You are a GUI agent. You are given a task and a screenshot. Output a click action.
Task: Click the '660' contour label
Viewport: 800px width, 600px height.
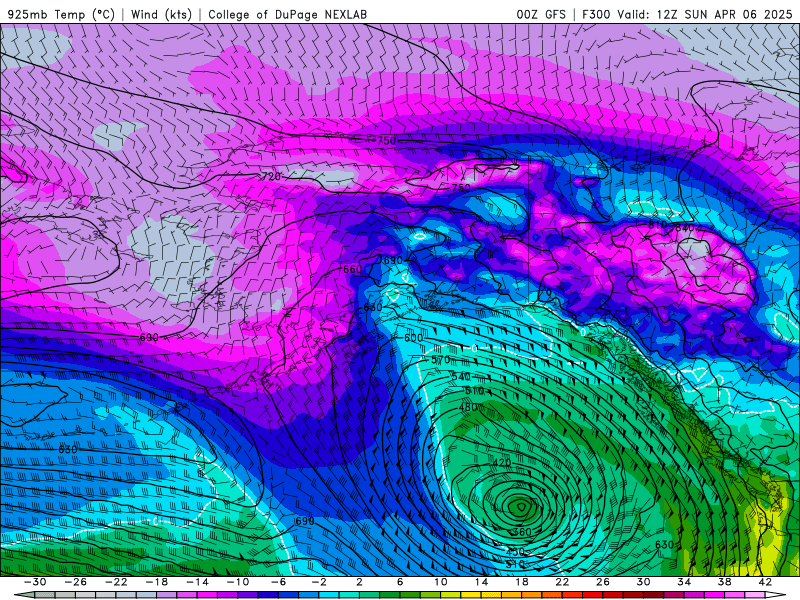(x=353, y=269)
